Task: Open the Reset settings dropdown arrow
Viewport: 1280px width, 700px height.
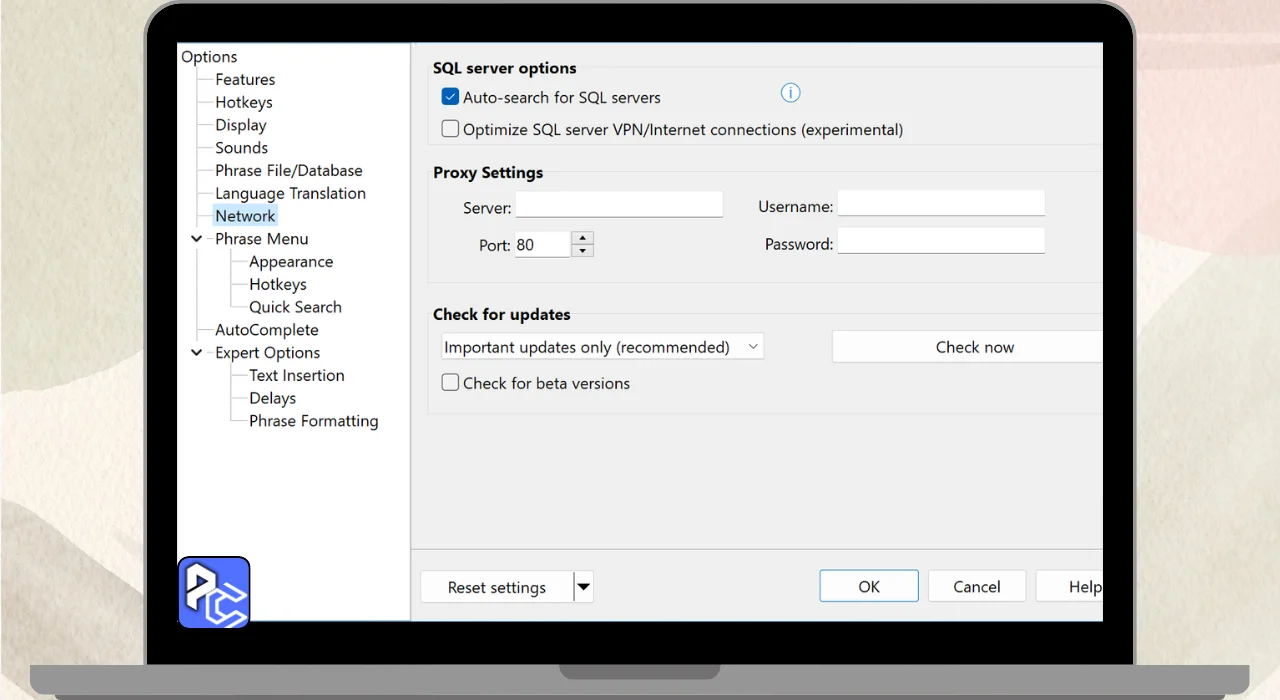Action: click(584, 587)
